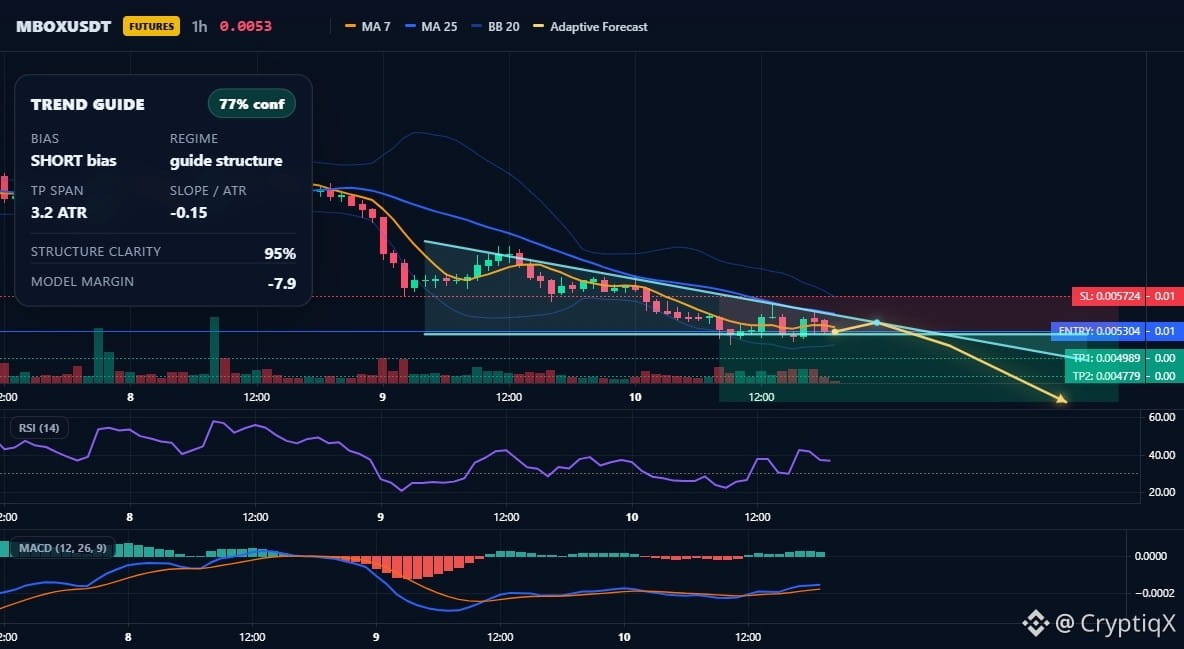Screen dimensions: 1184x649
Task: Click the 0.0053 price value
Action: click(x=245, y=26)
